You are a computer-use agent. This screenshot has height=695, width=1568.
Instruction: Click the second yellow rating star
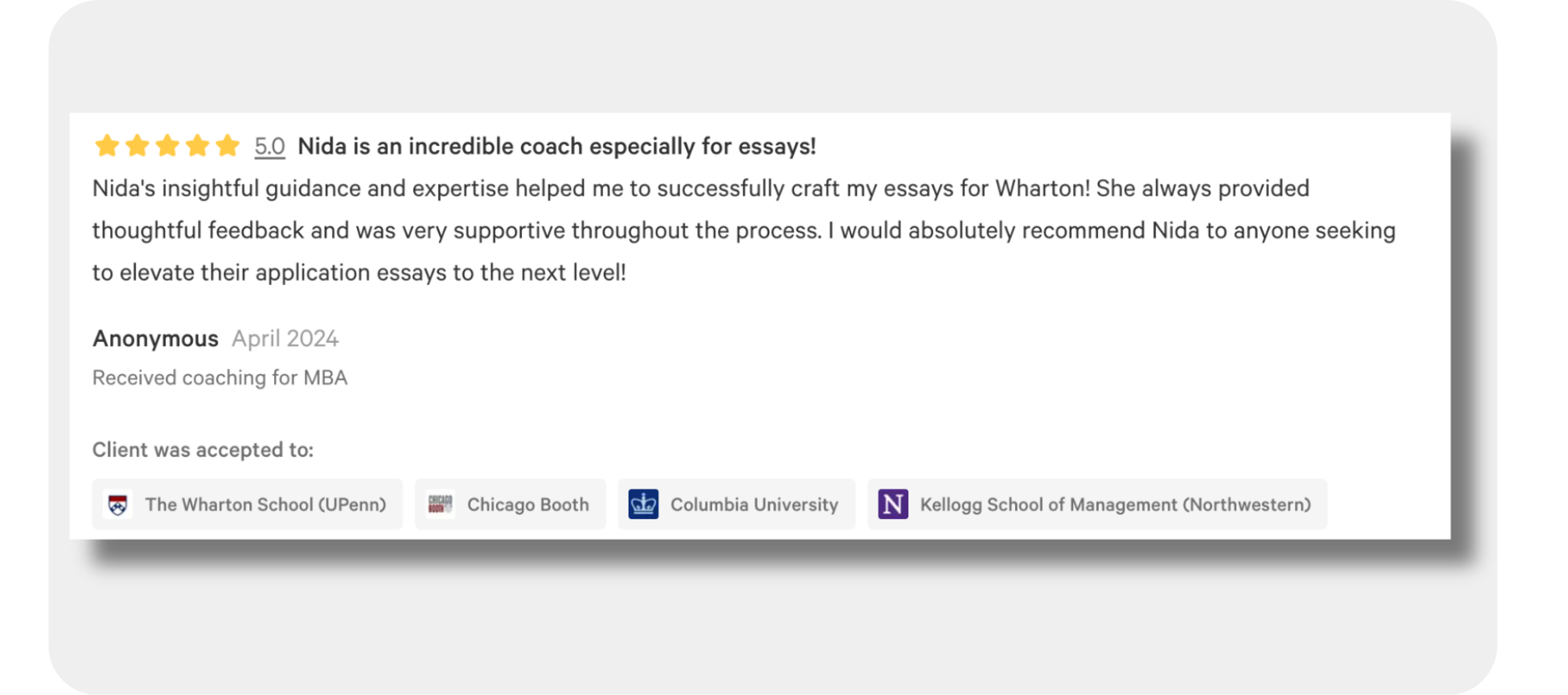[x=138, y=146]
